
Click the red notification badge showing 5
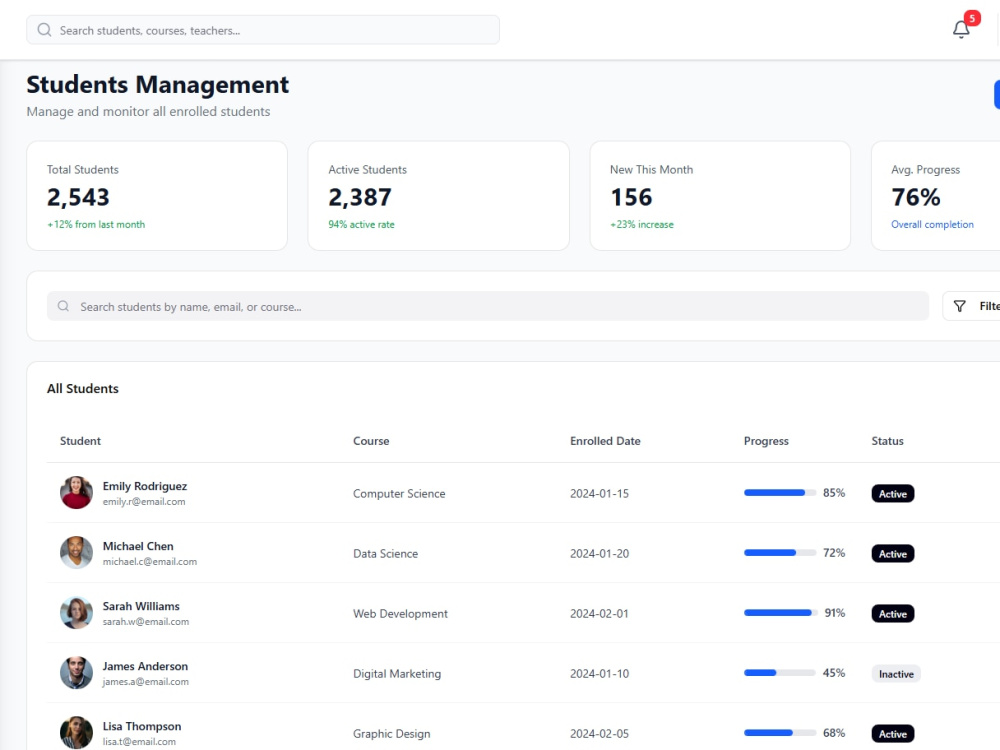coord(972,18)
